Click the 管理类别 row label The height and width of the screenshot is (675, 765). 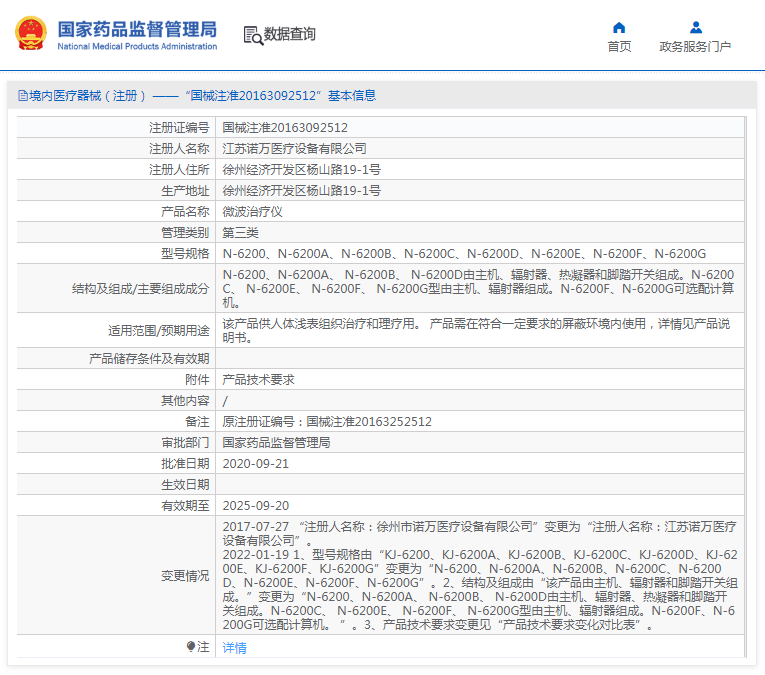(185, 233)
